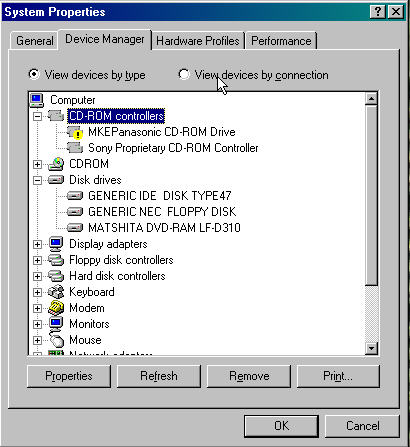Switch to the Hardware Profiles tab
This screenshot has height=447, width=410.
tap(198, 41)
